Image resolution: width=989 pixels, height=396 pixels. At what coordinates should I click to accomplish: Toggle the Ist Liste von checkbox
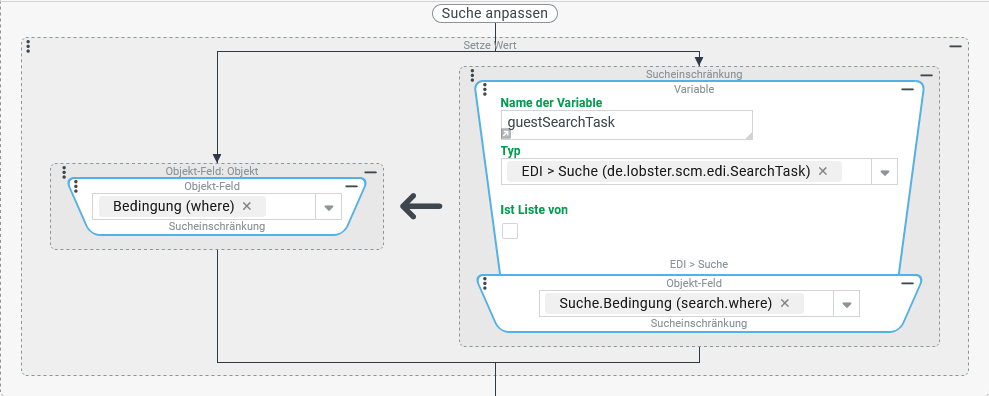pyautogui.click(x=510, y=231)
